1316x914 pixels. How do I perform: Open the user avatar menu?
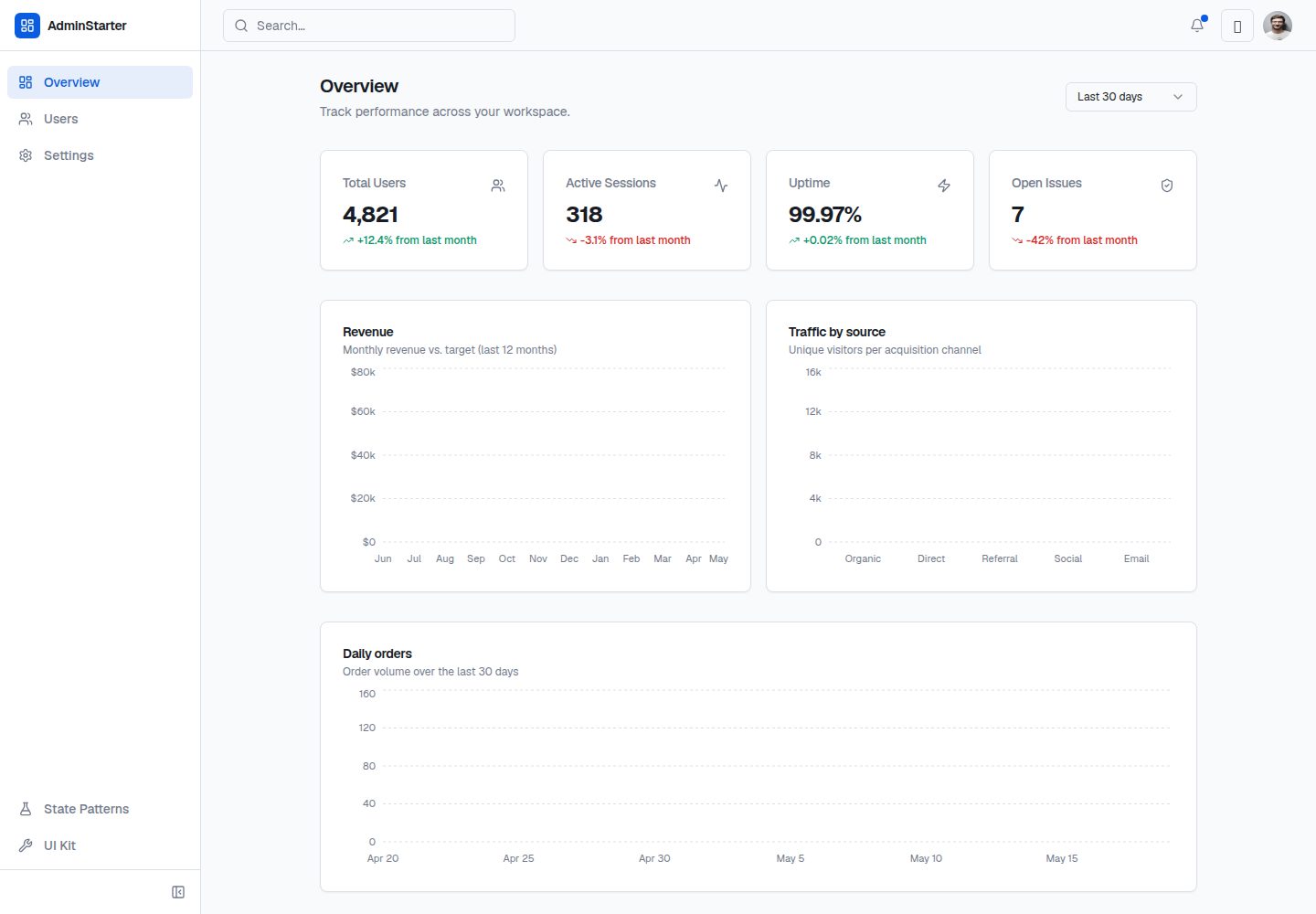1278,26
